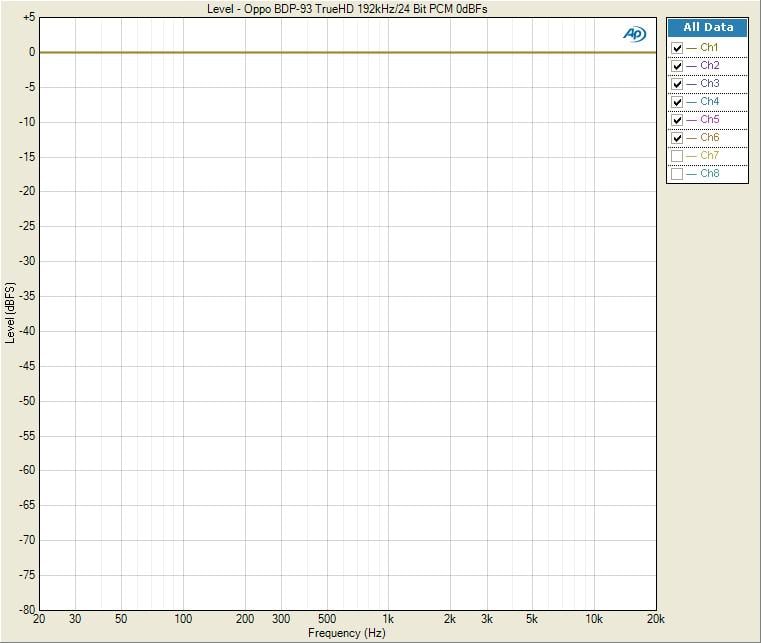The width and height of the screenshot is (761, 643).
Task: Disable the Ch5 checkbox
Action: [677, 120]
